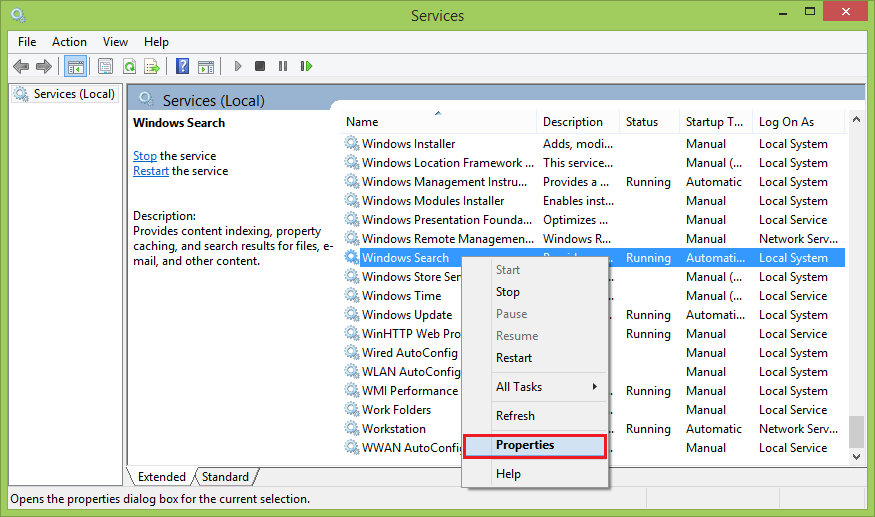Sort by the Log On As column header

[x=799, y=122]
